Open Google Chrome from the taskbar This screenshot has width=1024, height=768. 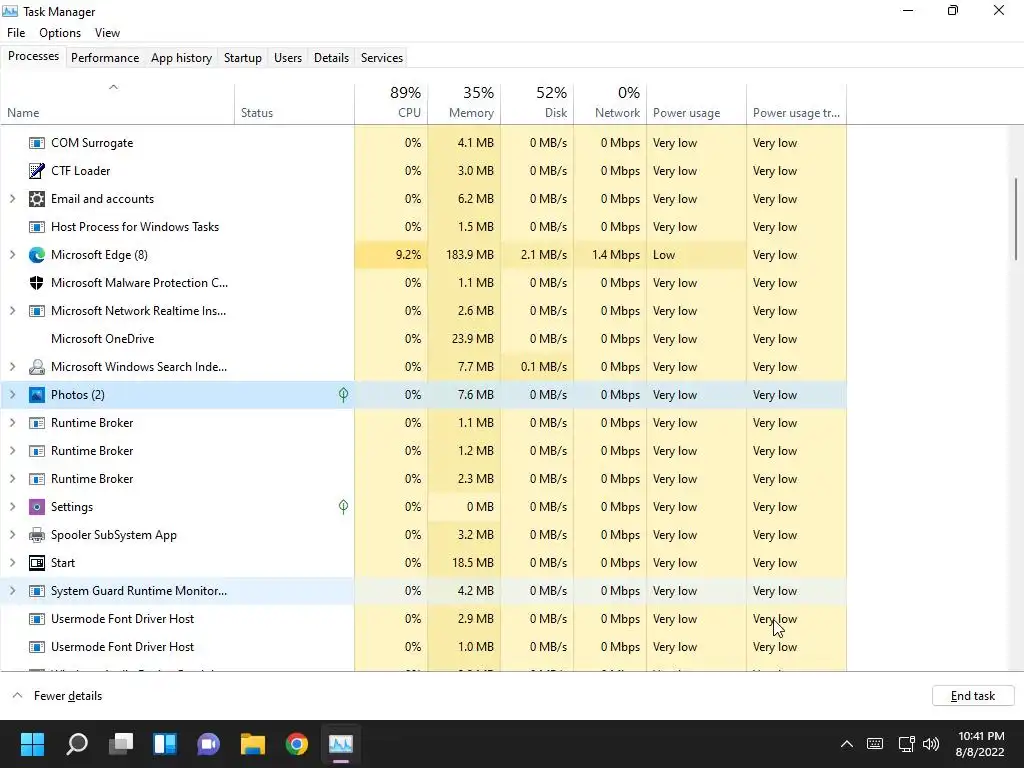pyautogui.click(x=296, y=744)
